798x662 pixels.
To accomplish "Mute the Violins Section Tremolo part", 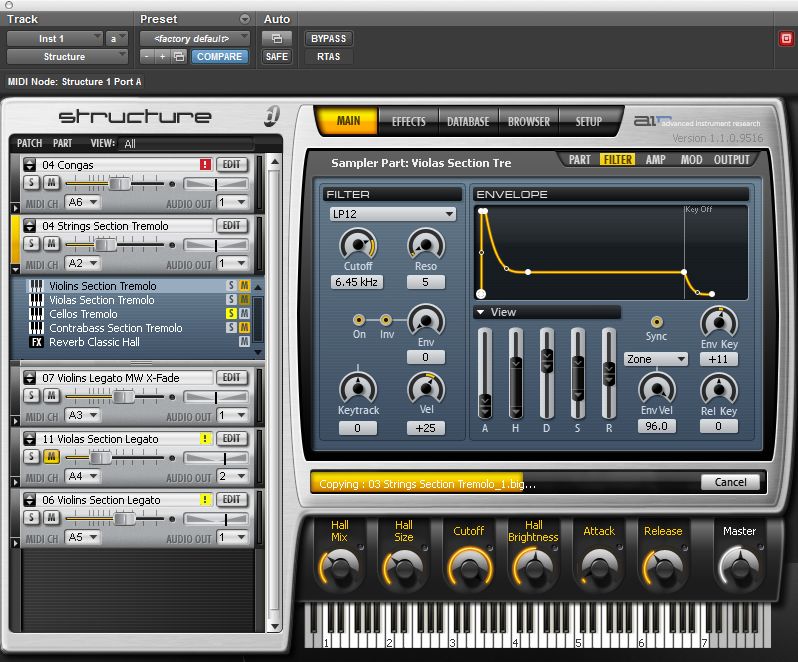I will 244,285.
